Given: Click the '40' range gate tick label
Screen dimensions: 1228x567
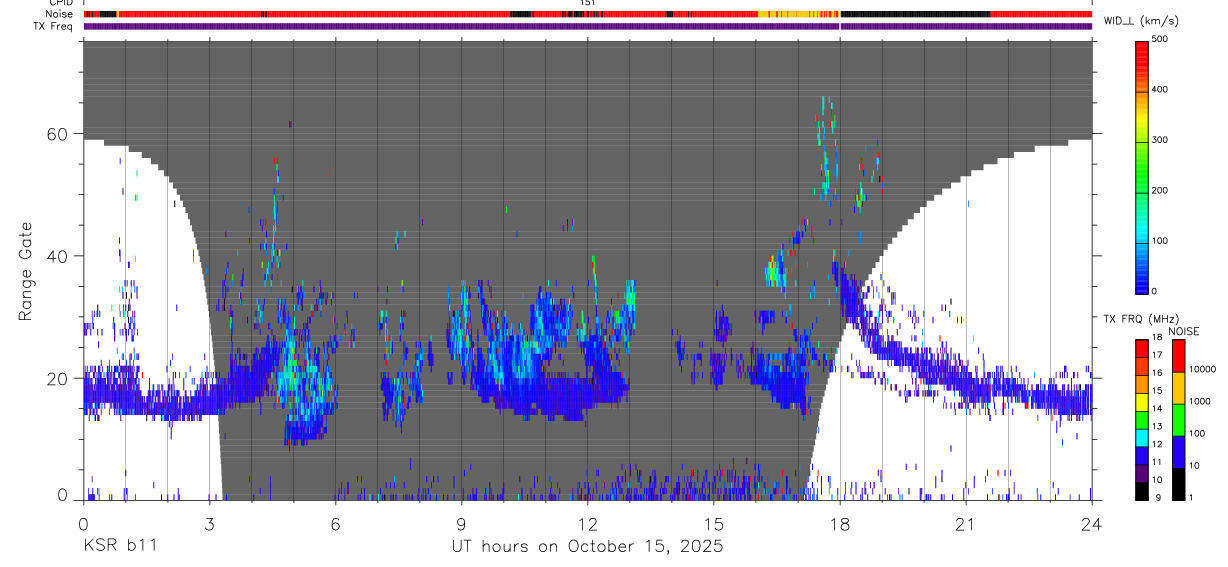Looking at the screenshot, I should pyautogui.click(x=59, y=256).
